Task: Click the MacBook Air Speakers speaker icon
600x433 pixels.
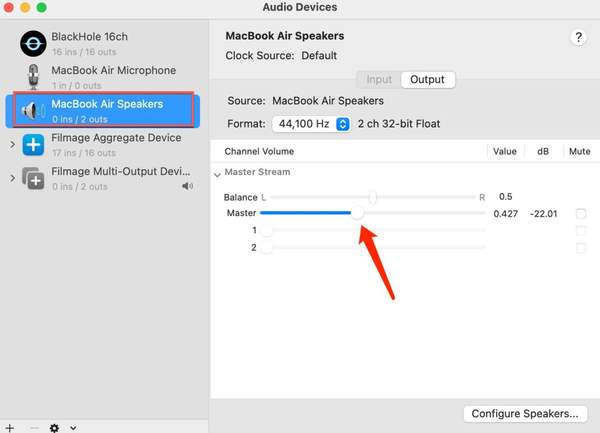Action: point(33,110)
